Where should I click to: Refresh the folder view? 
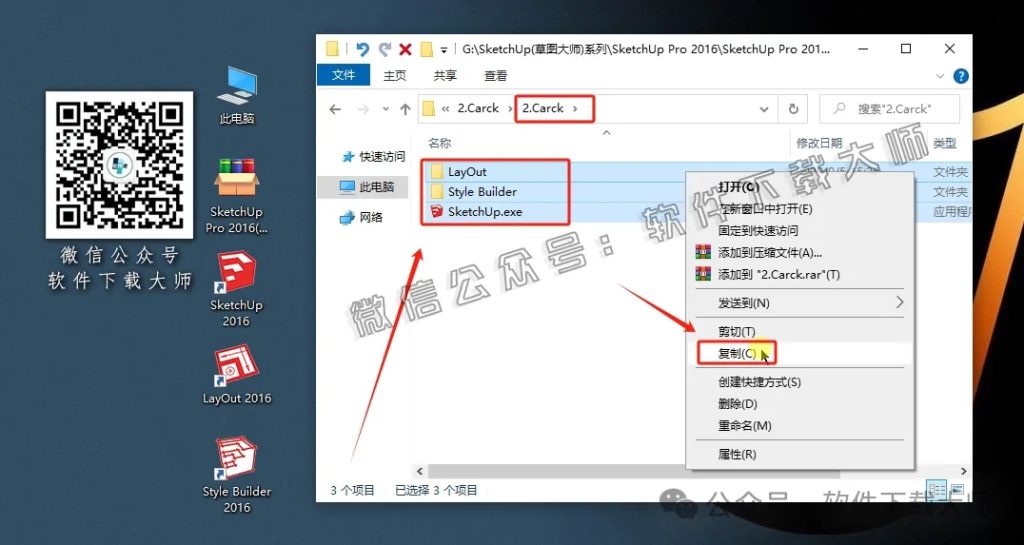point(793,109)
